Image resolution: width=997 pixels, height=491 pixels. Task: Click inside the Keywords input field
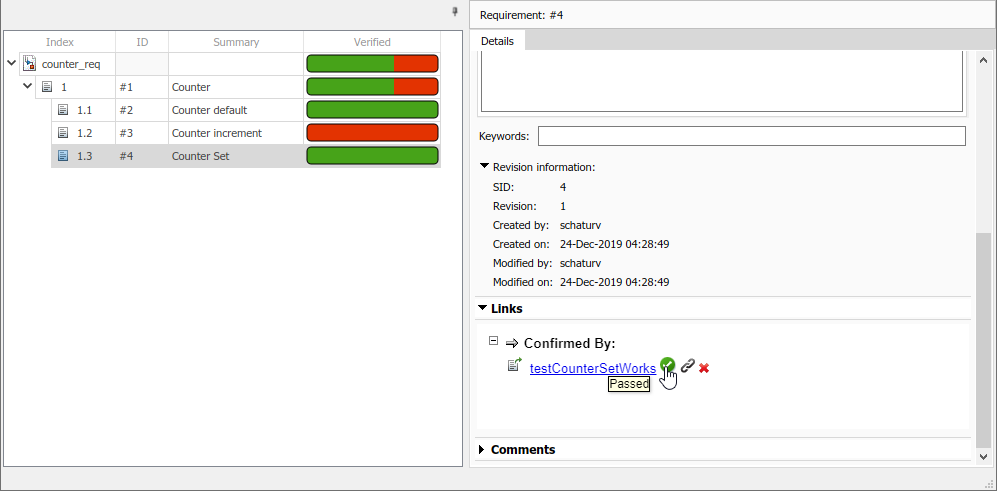click(752, 136)
